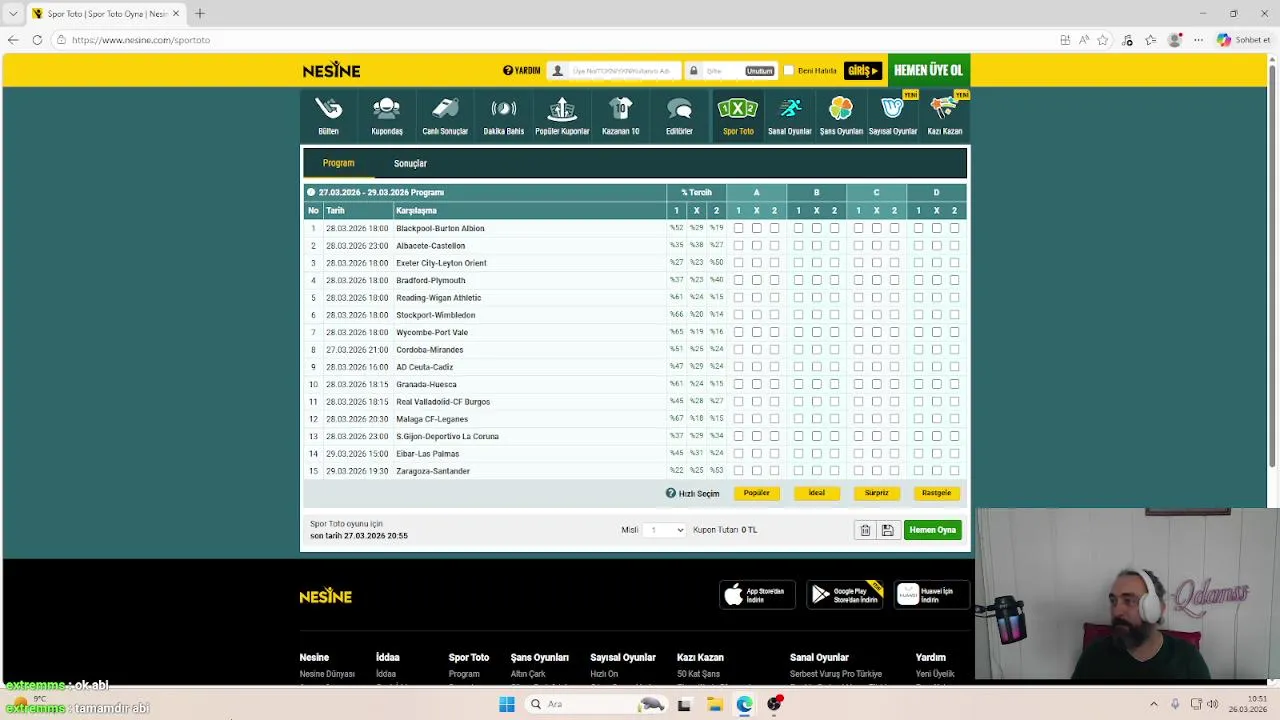Viewport: 1280px width, 720px height.
Task: Check column A option 1 for Blackpool-Burton Albion
Action: click(738, 228)
